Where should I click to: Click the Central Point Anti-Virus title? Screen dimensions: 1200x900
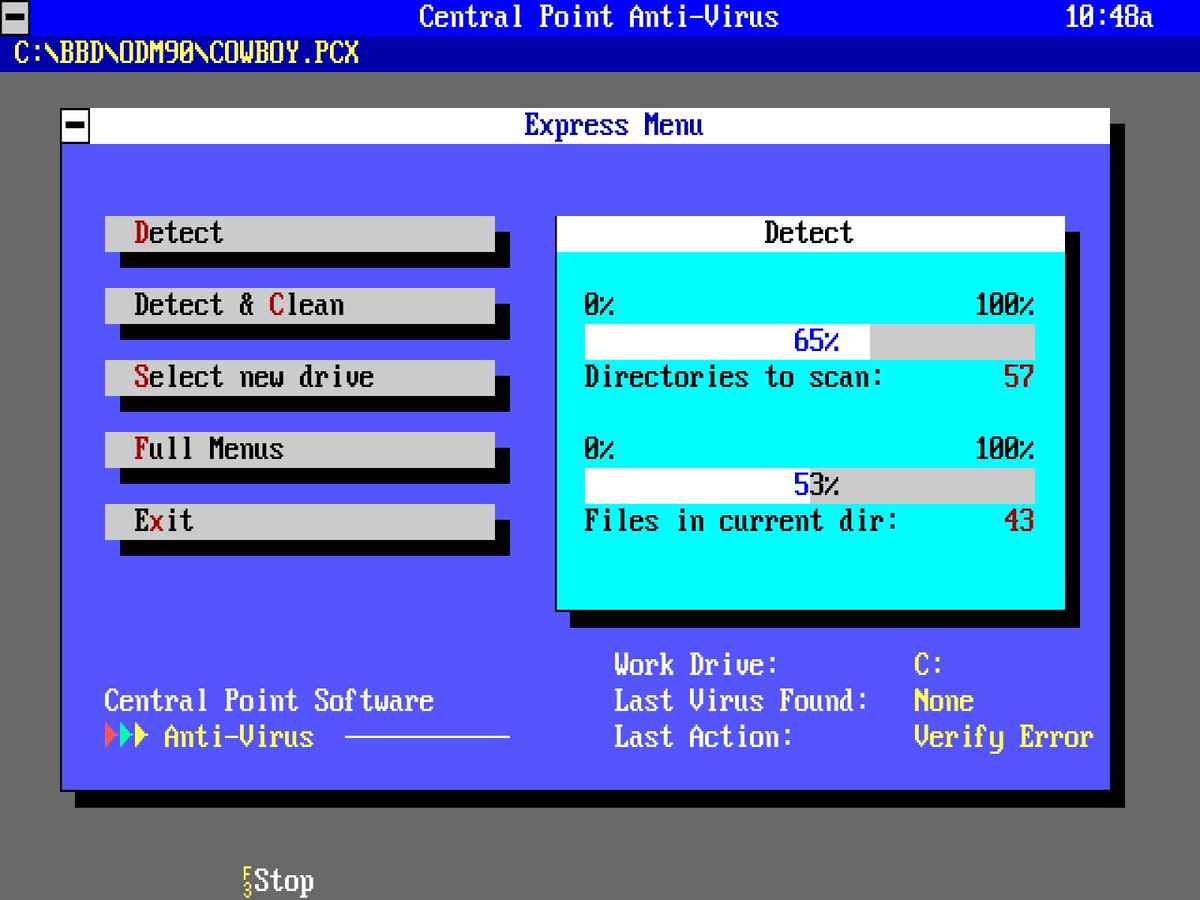click(599, 17)
